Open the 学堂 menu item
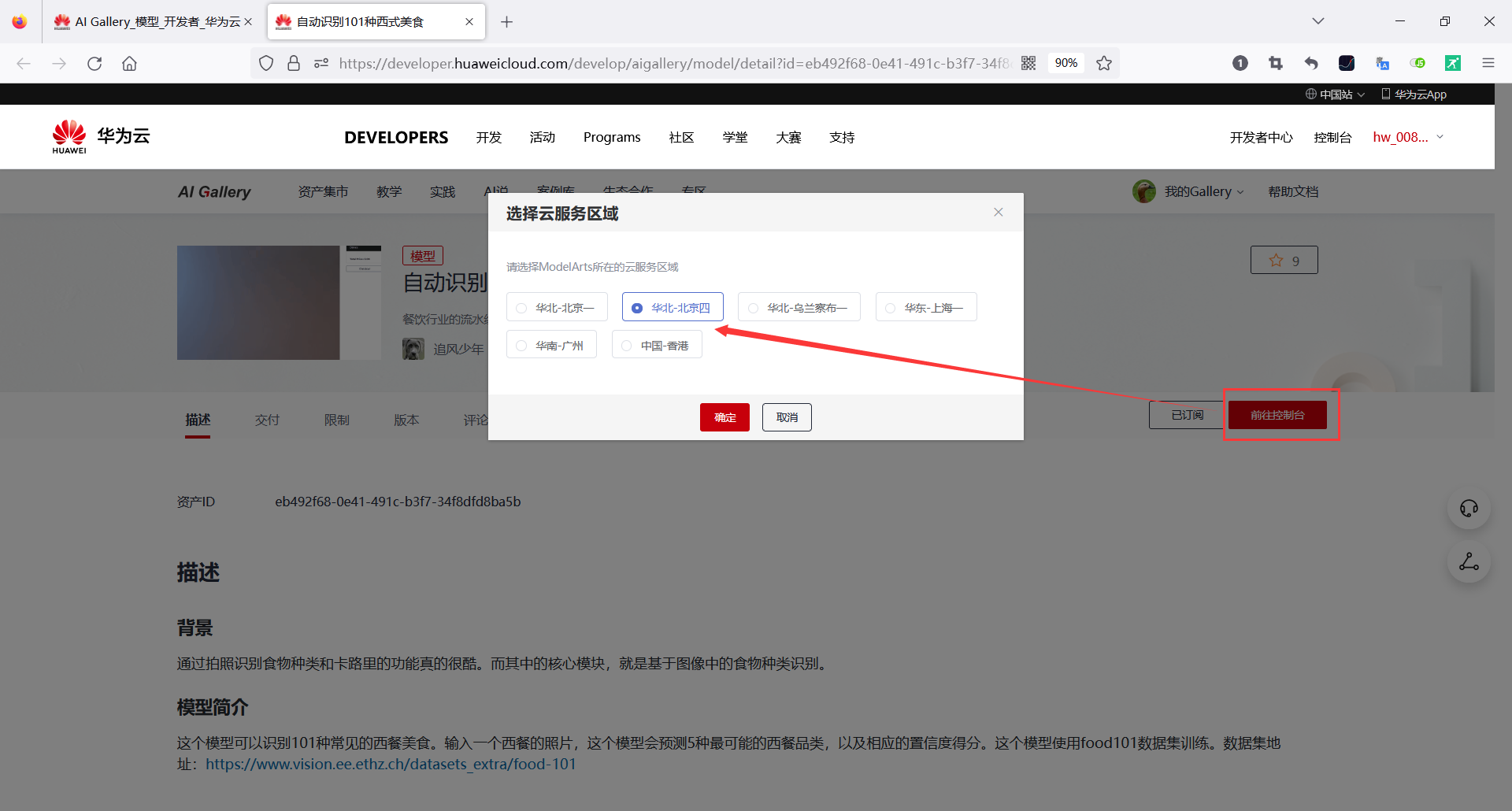This screenshot has width=1512, height=811. [x=735, y=136]
